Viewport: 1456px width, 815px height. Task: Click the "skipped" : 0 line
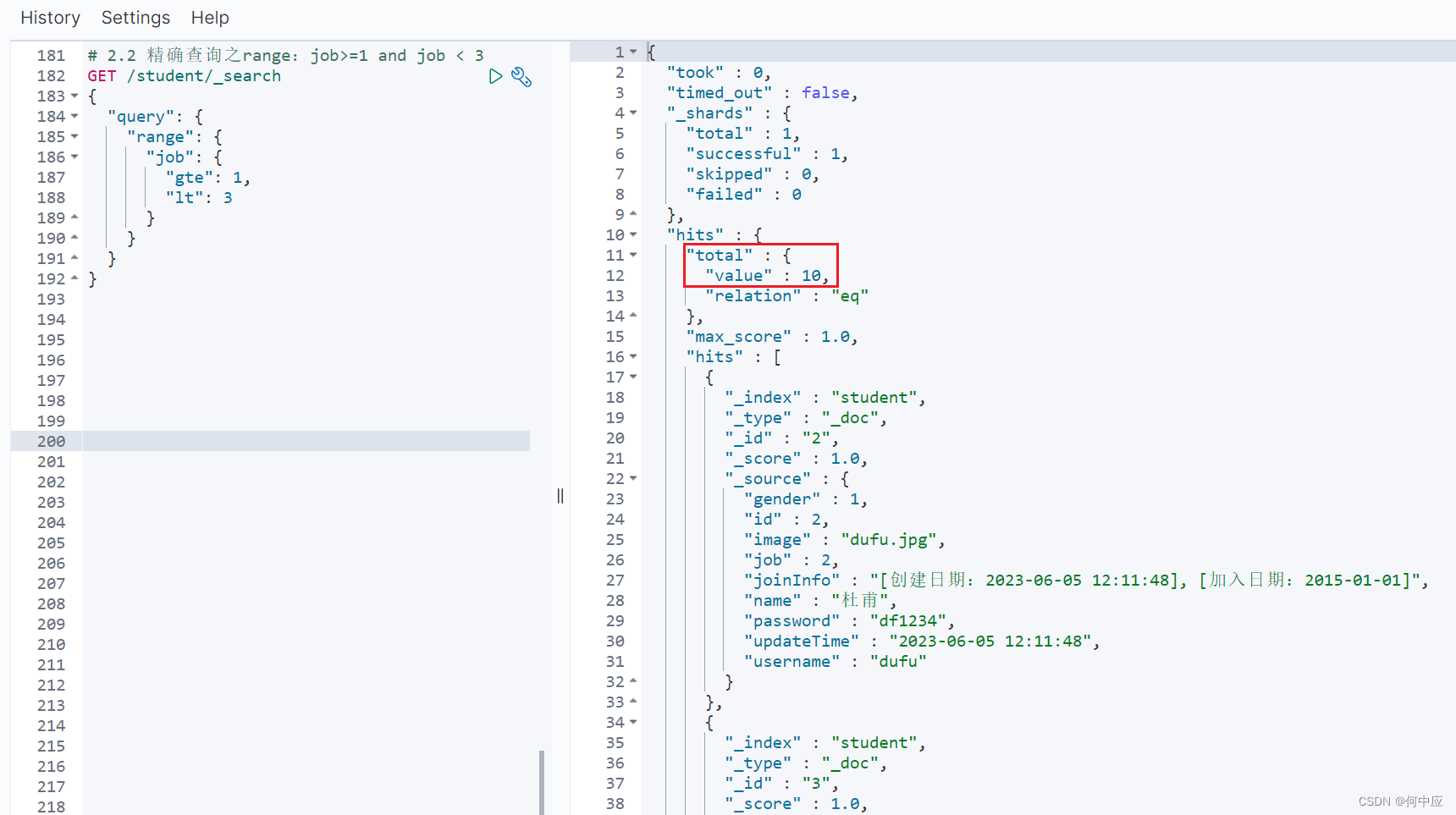[753, 173]
